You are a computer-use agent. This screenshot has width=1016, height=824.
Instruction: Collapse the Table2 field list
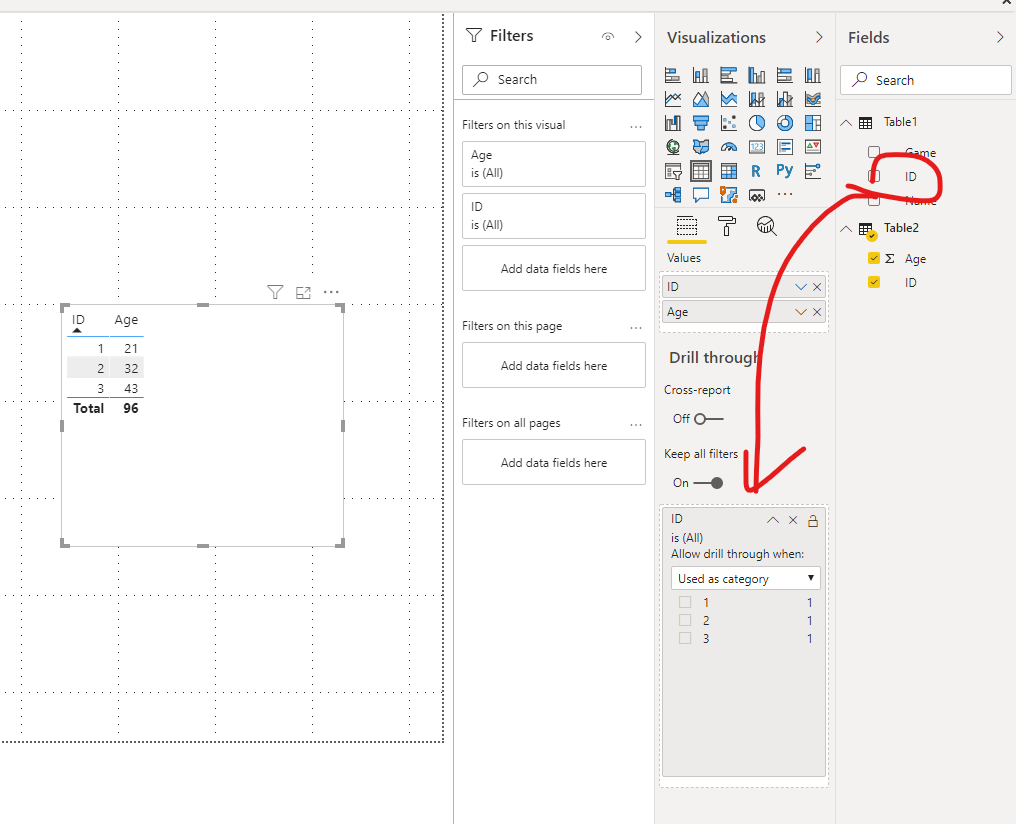point(846,229)
